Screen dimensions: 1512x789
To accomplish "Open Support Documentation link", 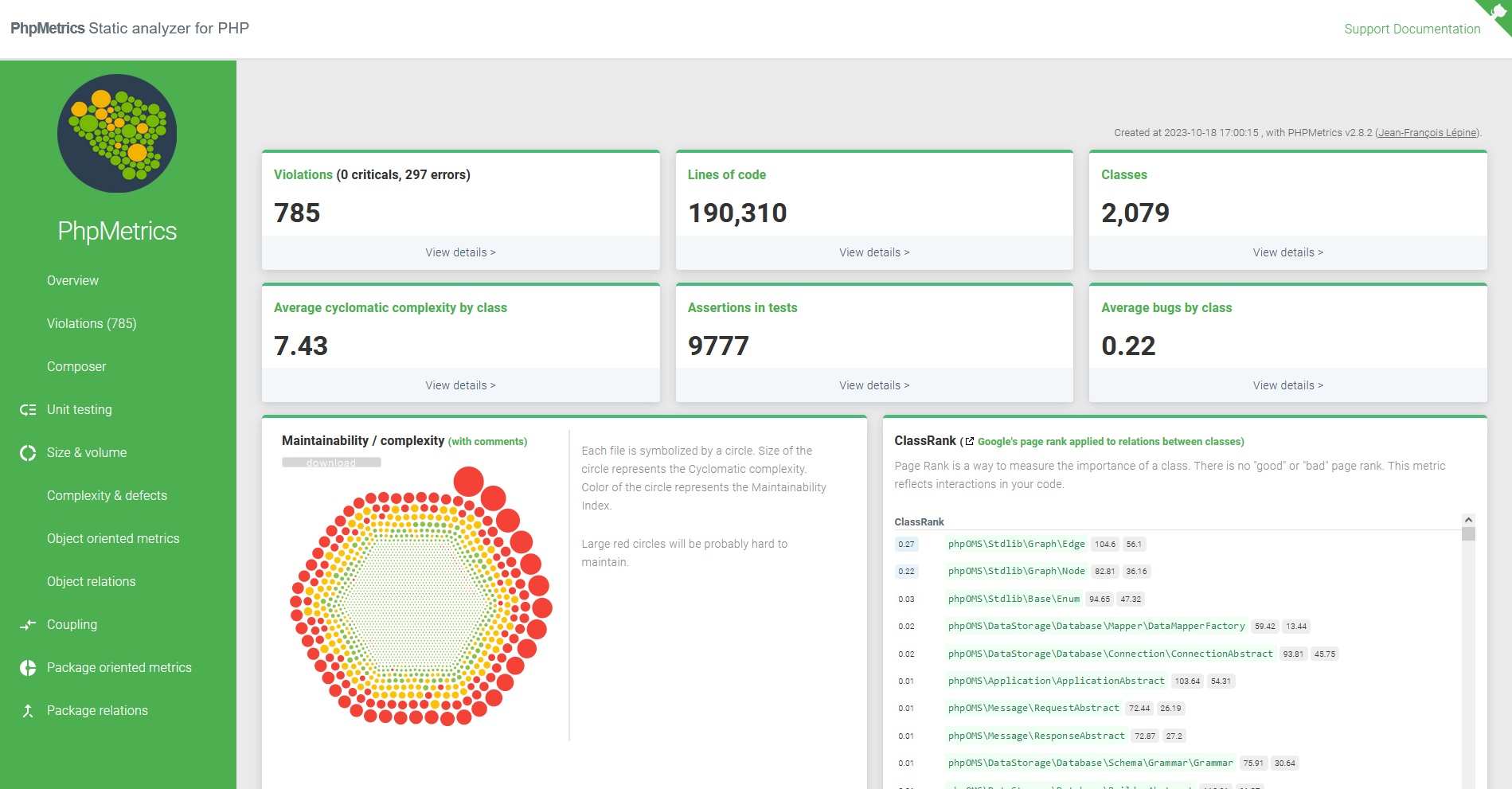I will (x=1412, y=29).
